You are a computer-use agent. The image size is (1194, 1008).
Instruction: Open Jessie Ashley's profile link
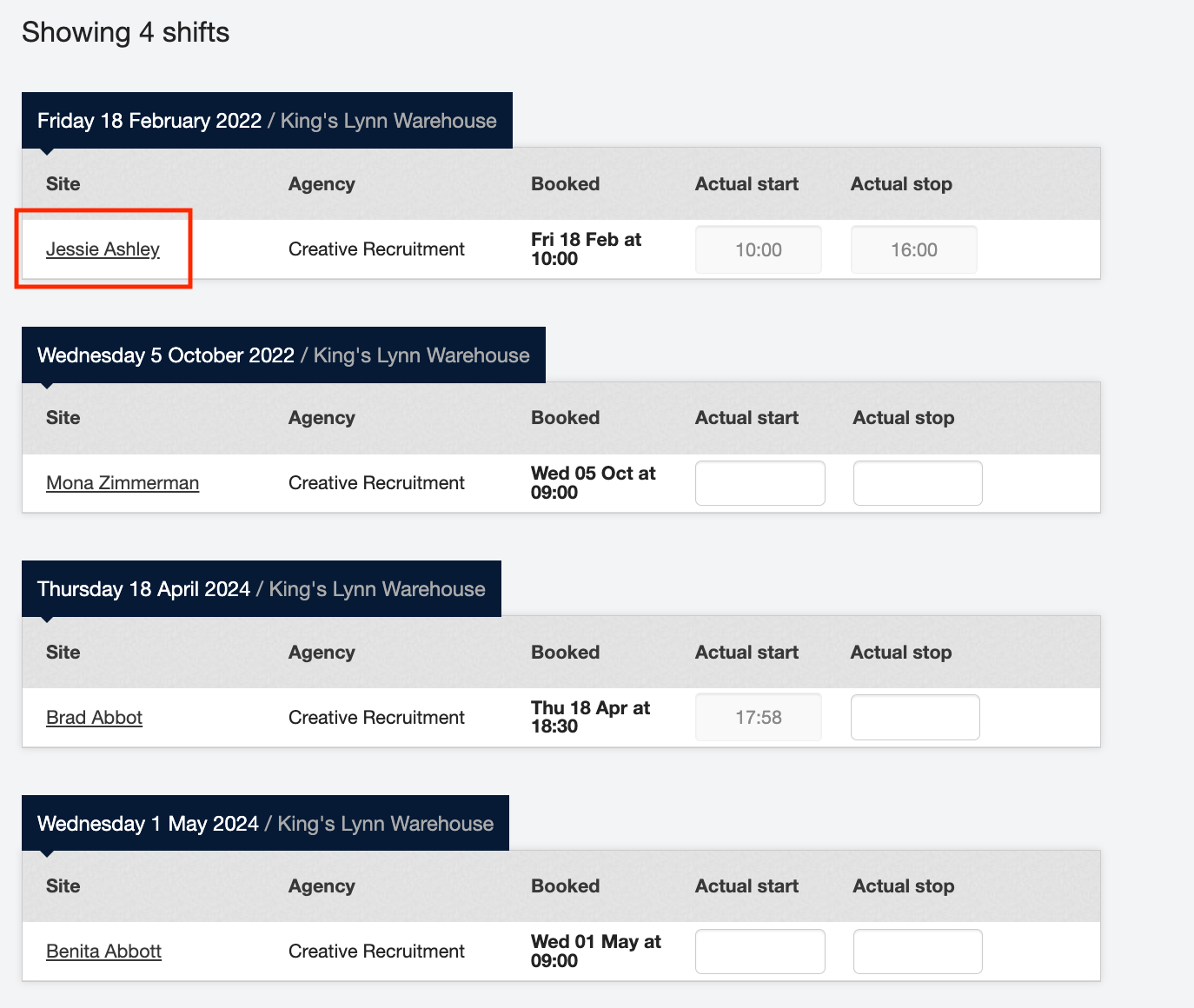[x=103, y=249]
